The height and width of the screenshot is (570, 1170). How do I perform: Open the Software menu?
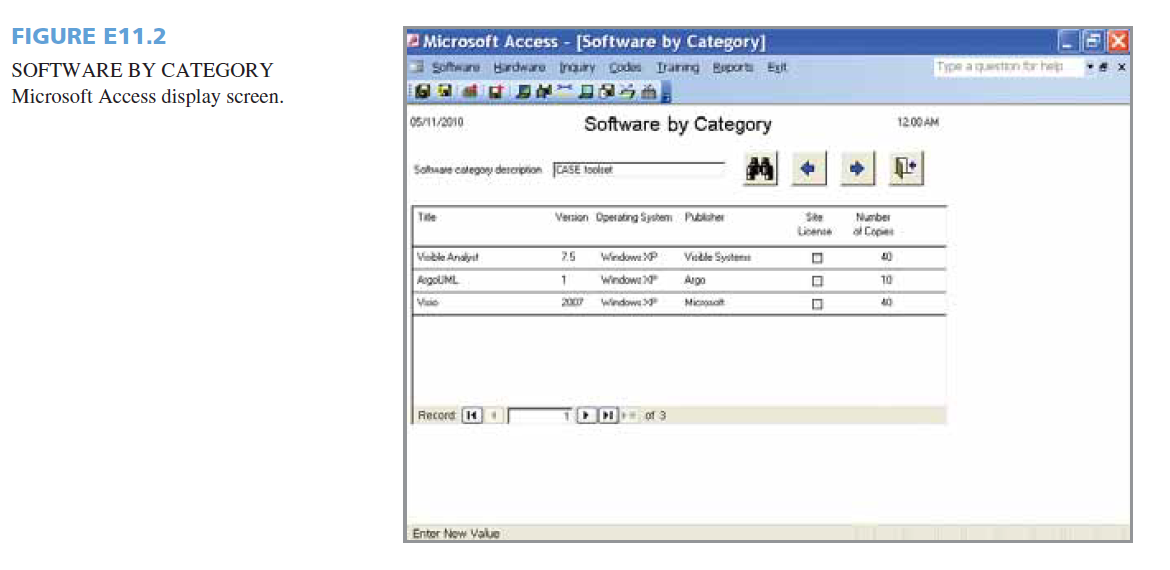456,68
